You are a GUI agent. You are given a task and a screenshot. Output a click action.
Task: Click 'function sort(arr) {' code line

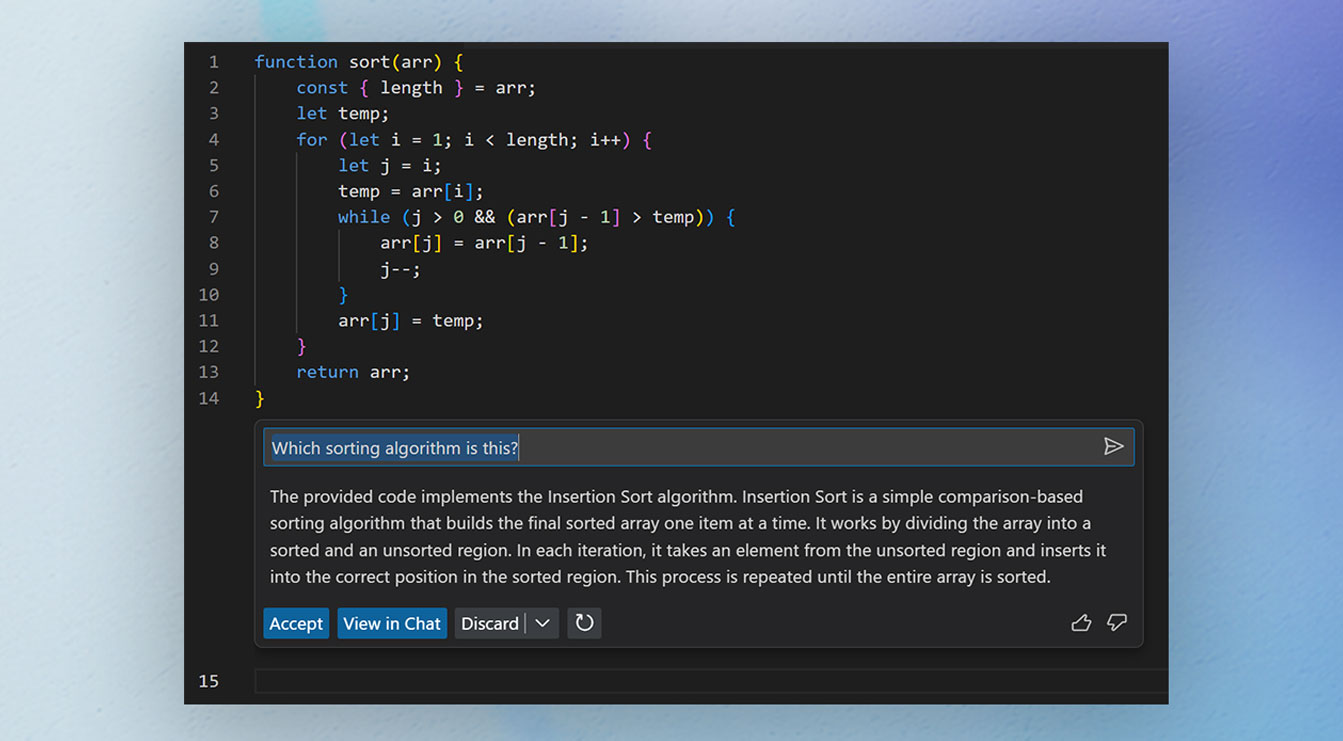coord(359,62)
